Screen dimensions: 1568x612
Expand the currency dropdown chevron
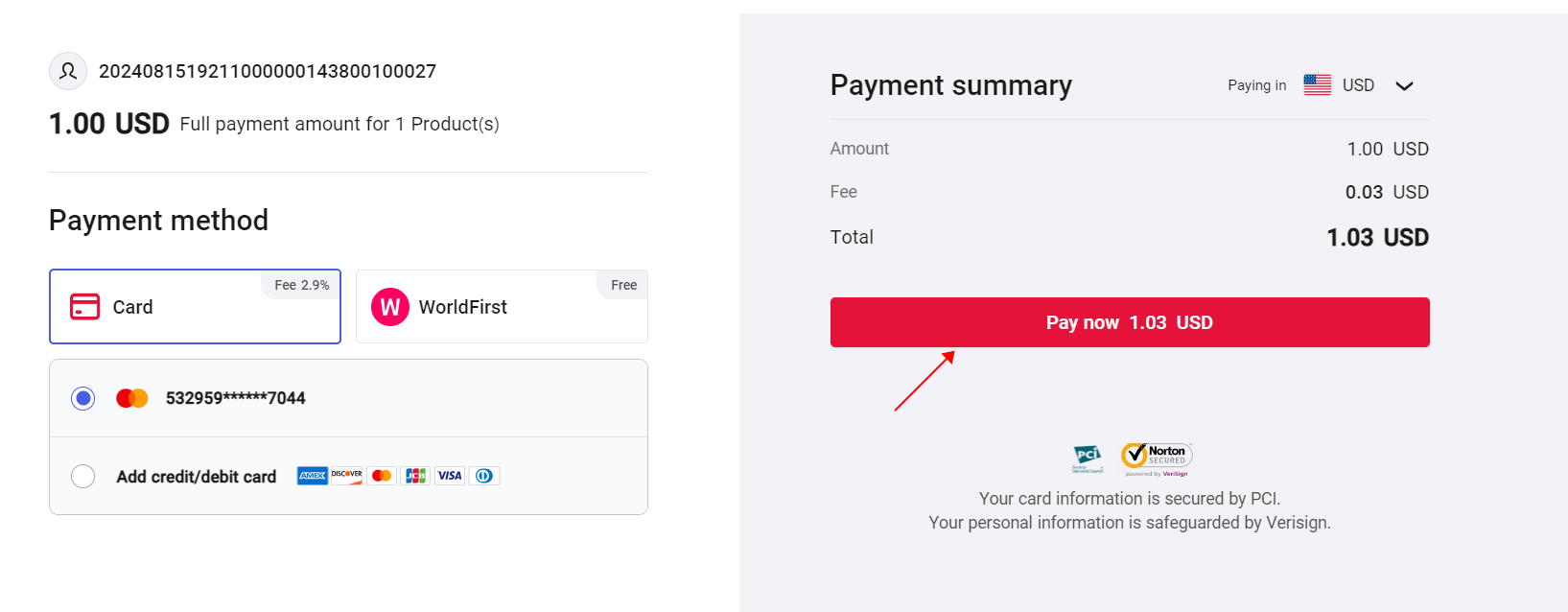tap(1404, 85)
